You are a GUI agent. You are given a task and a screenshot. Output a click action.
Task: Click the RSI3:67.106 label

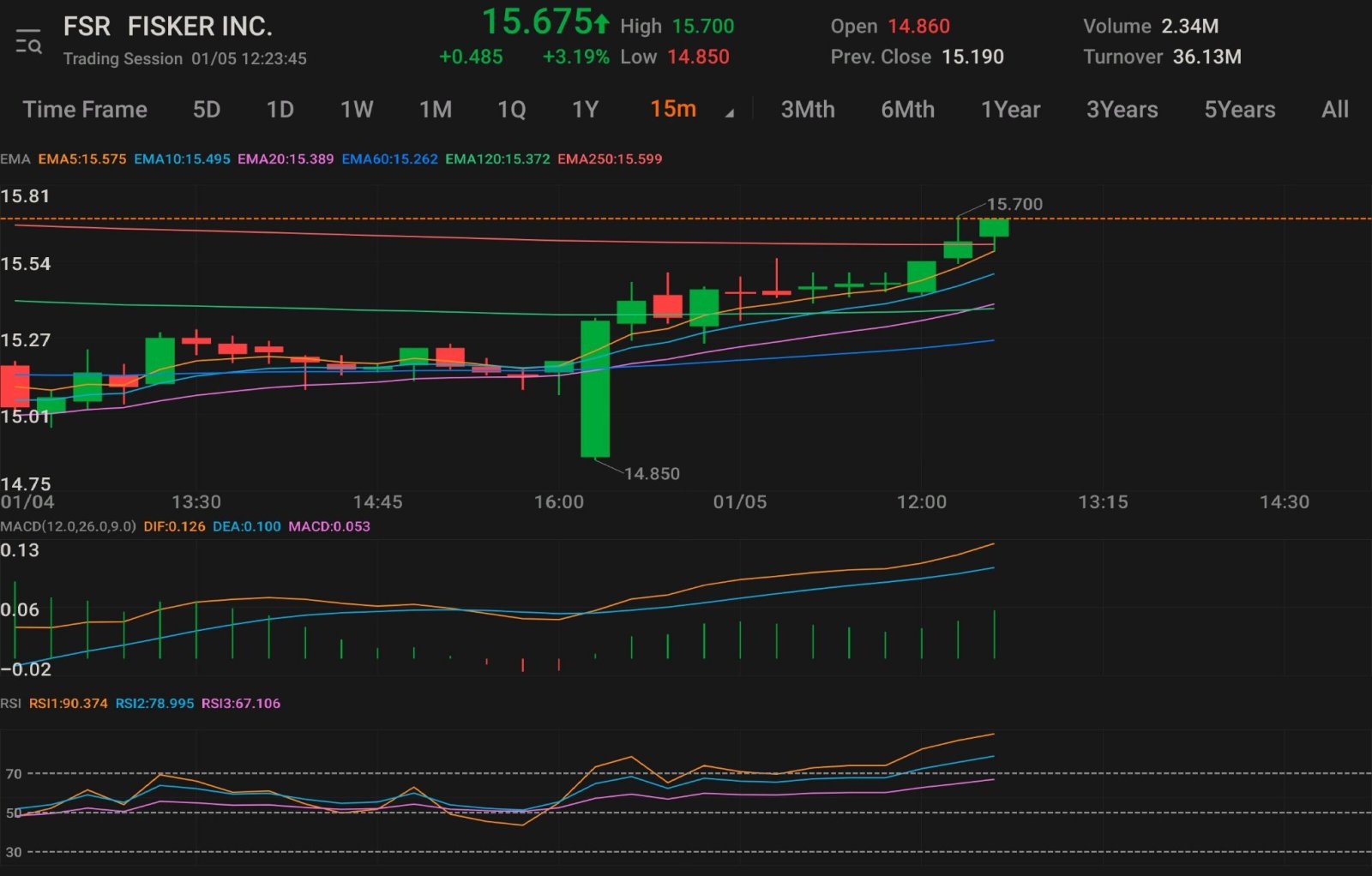[x=241, y=704]
